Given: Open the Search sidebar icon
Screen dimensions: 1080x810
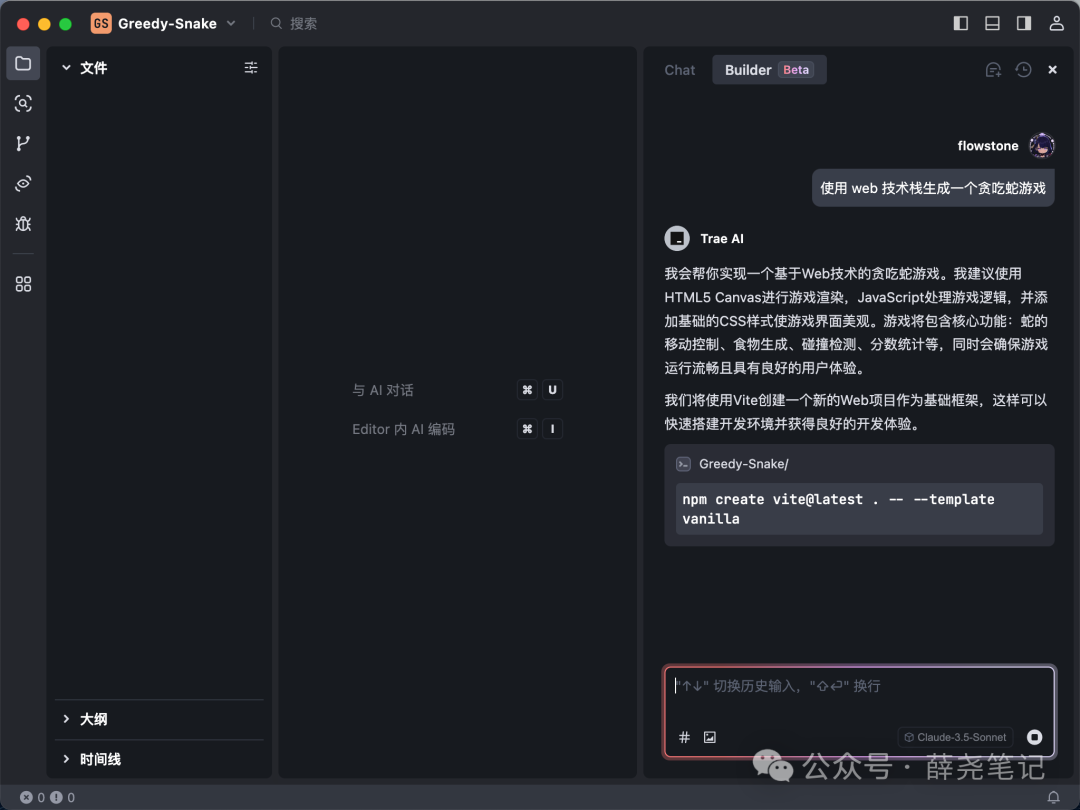Looking at the screenshot, I should point(23,103).
